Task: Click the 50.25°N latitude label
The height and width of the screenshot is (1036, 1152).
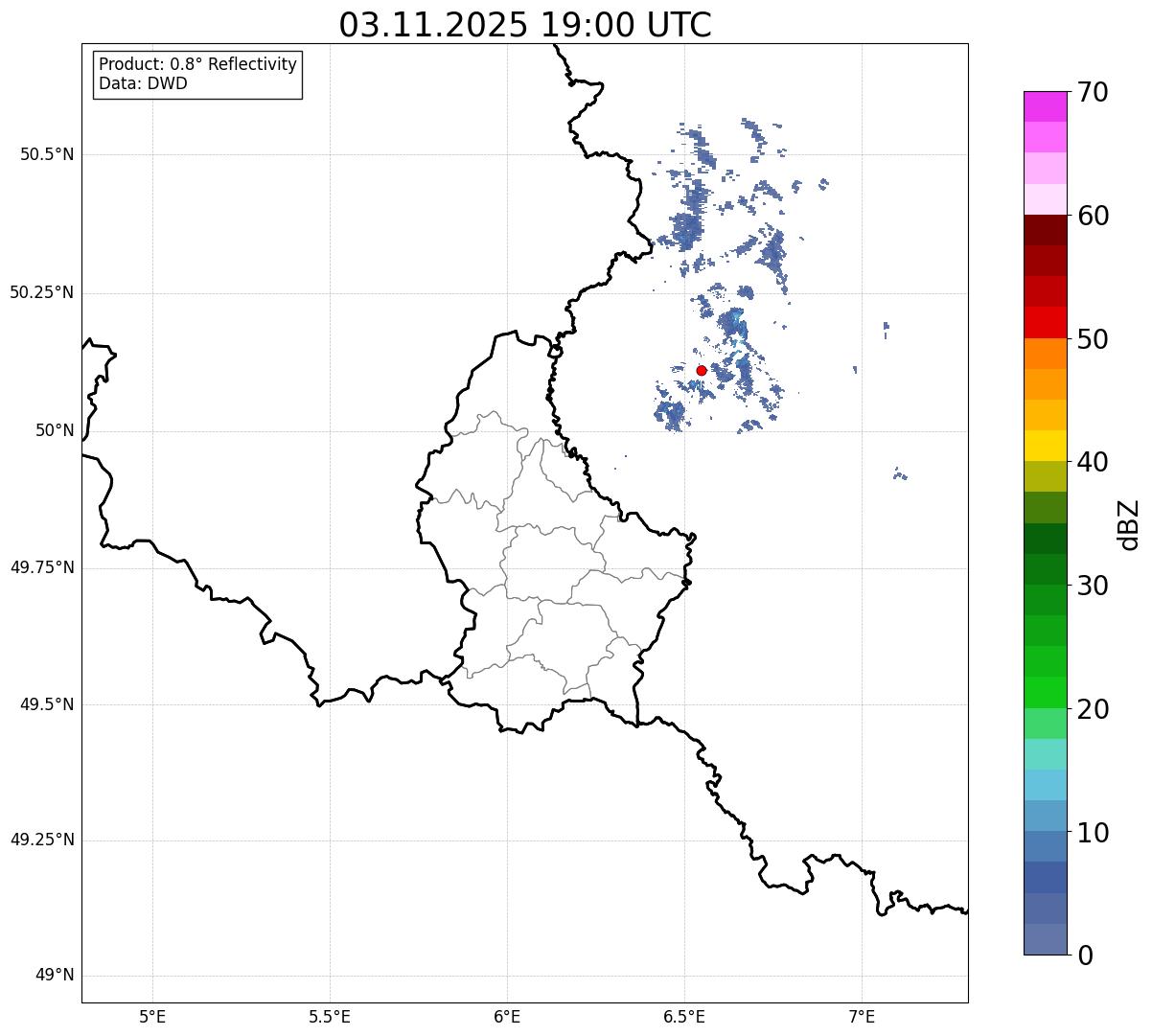Action: 42,292
